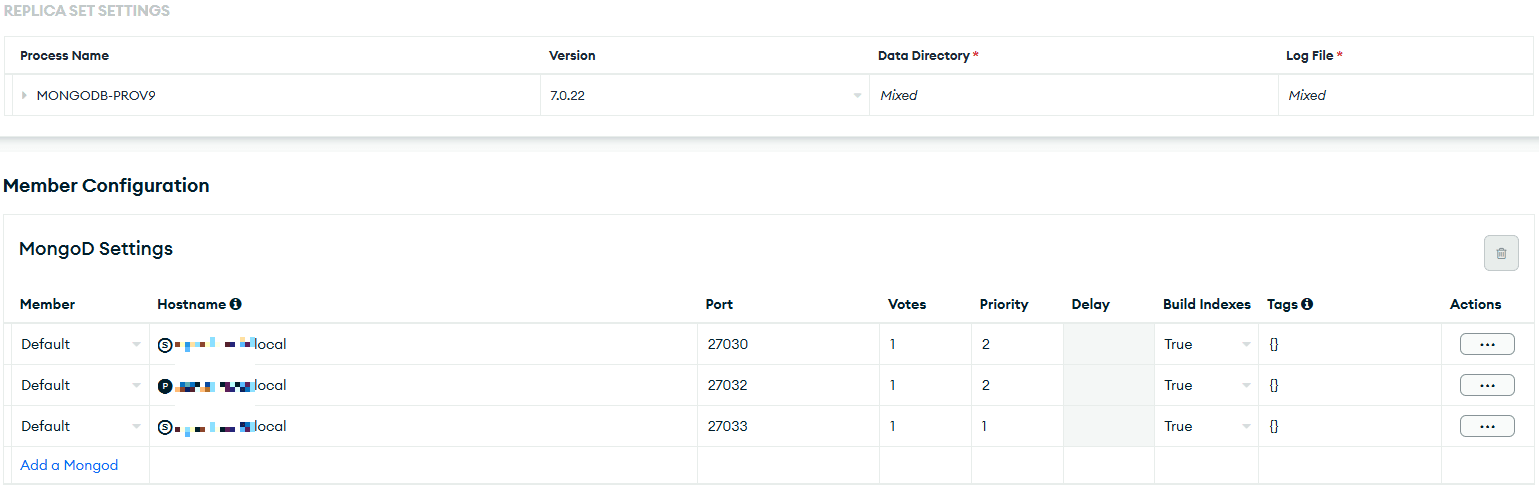Click the Votes field for port 27032
This screenshot has height=487, width=1539.
[x=924, y=385]
